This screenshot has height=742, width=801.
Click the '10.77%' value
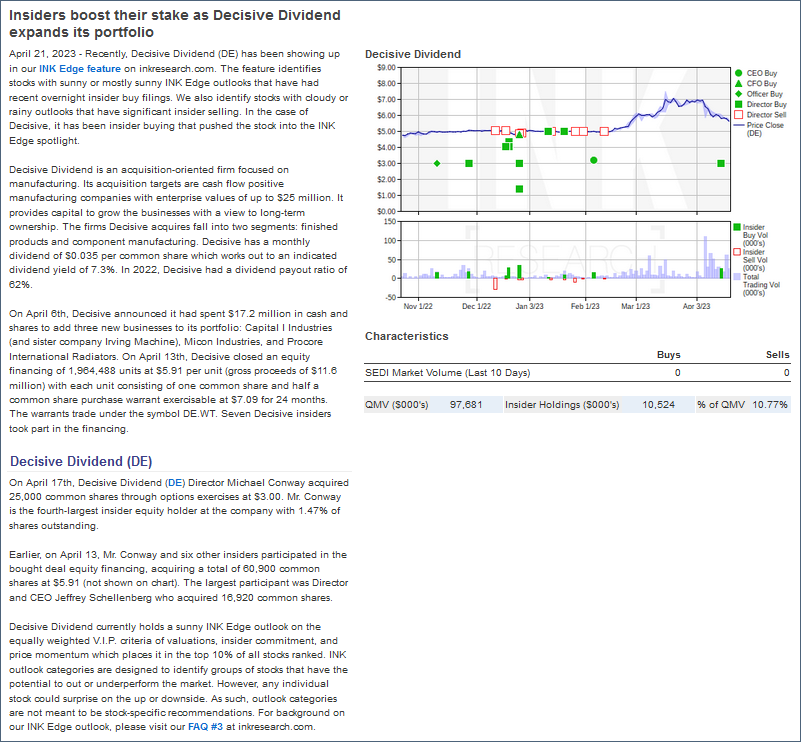[770, 405]
